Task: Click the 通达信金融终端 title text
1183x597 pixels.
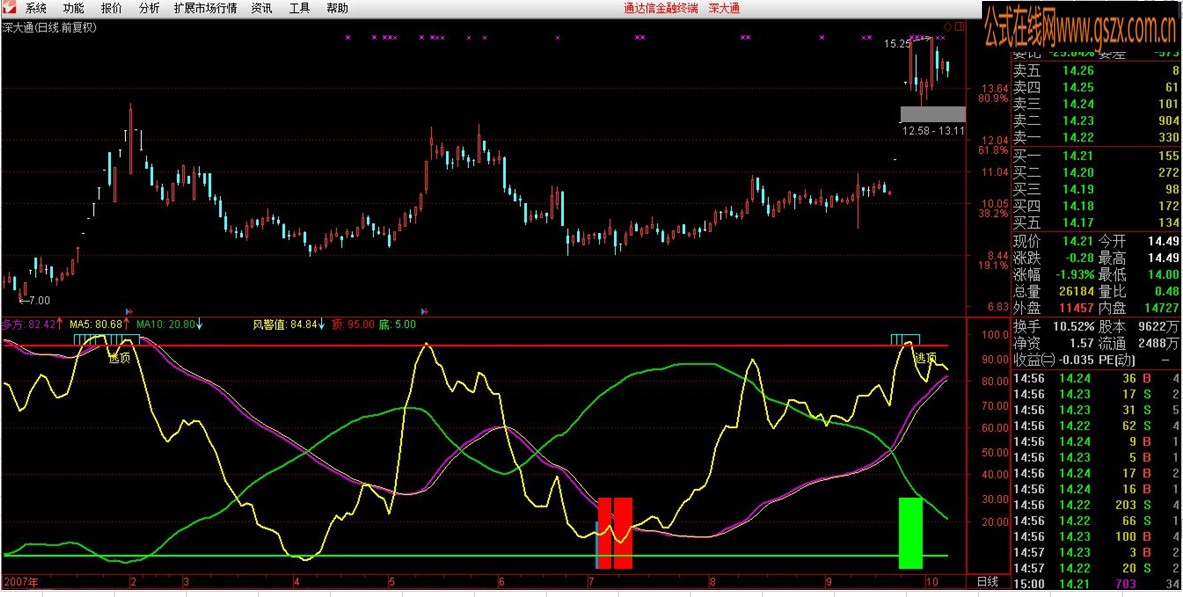Action: 661,9
